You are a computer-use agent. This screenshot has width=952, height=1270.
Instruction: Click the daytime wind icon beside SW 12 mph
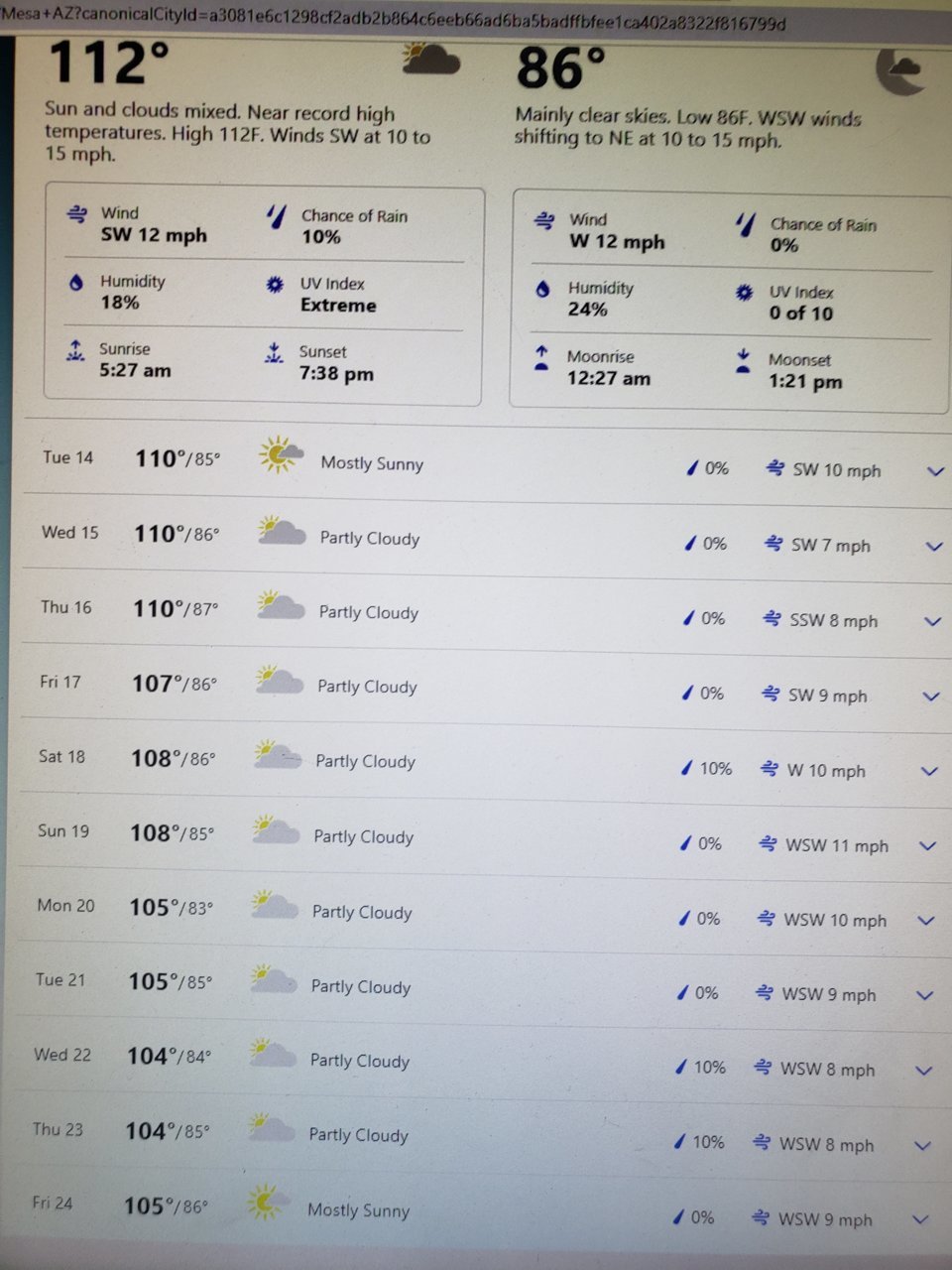[x=76, y=214]
